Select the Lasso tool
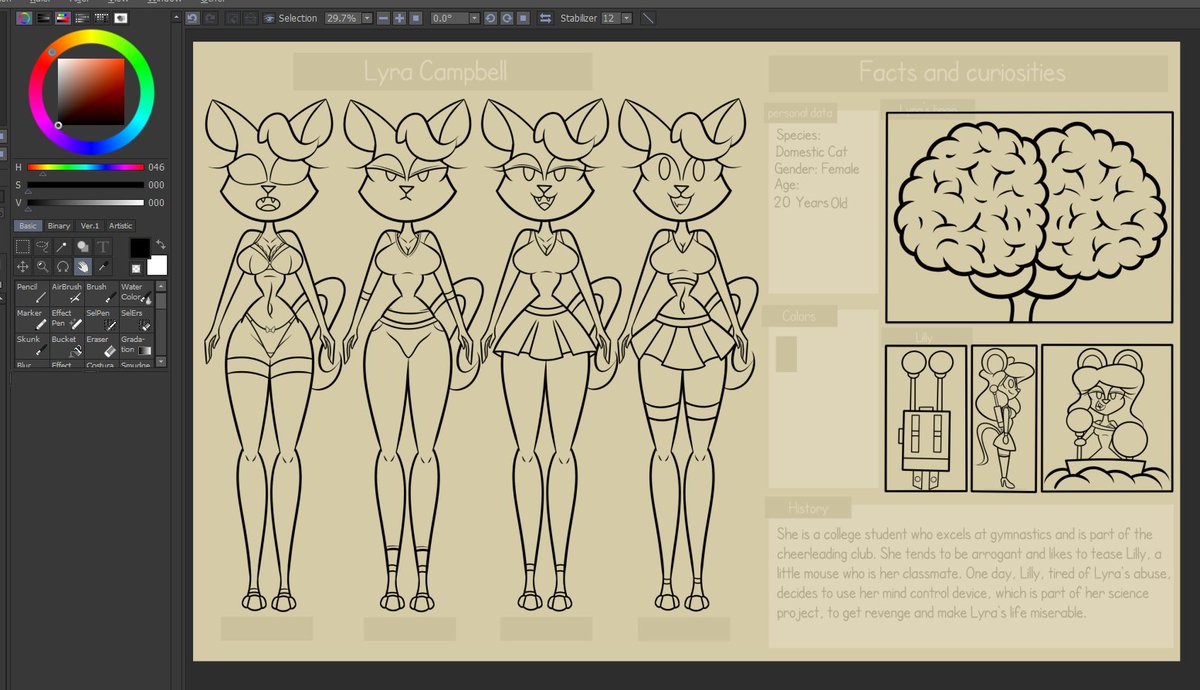Viewport: 1200px width, 690px height. [42, 247]
